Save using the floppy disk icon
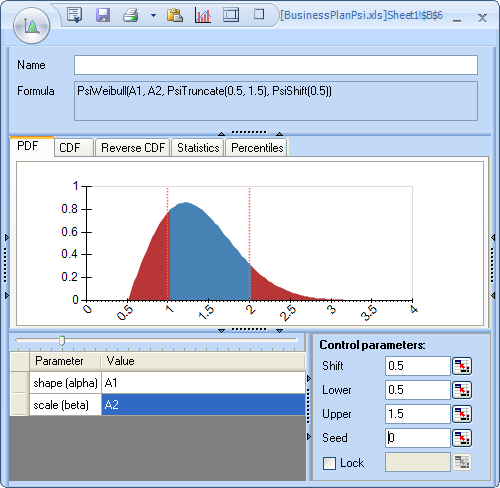This screenshot has height=488, width=500. (x=103, y=15)
